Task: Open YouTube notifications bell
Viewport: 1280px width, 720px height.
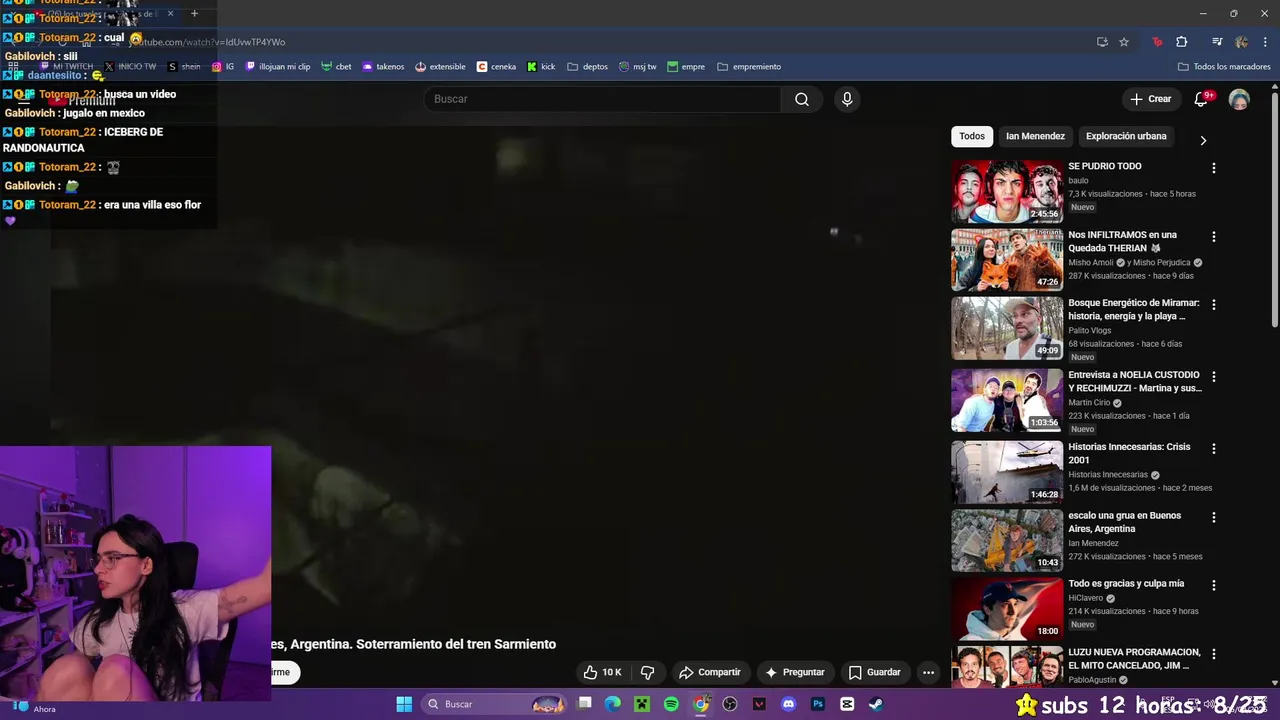Action: click(x=1201, y=99)
